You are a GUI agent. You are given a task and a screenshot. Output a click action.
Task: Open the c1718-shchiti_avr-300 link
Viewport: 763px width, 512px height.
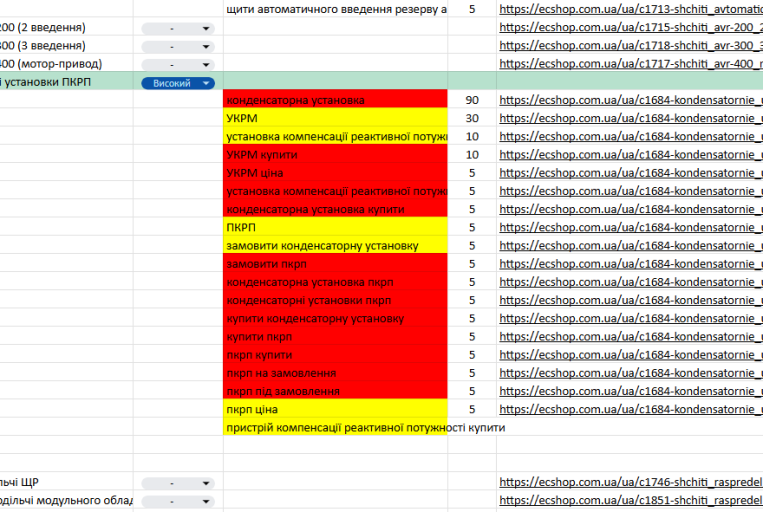click(631, 45)
